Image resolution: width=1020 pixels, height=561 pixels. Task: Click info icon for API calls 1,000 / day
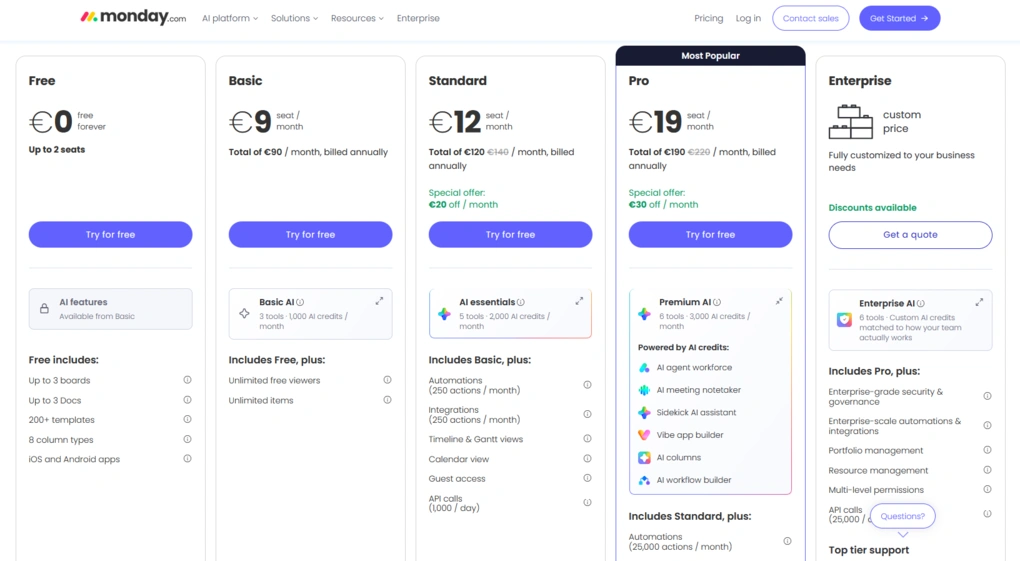point(587,502)
